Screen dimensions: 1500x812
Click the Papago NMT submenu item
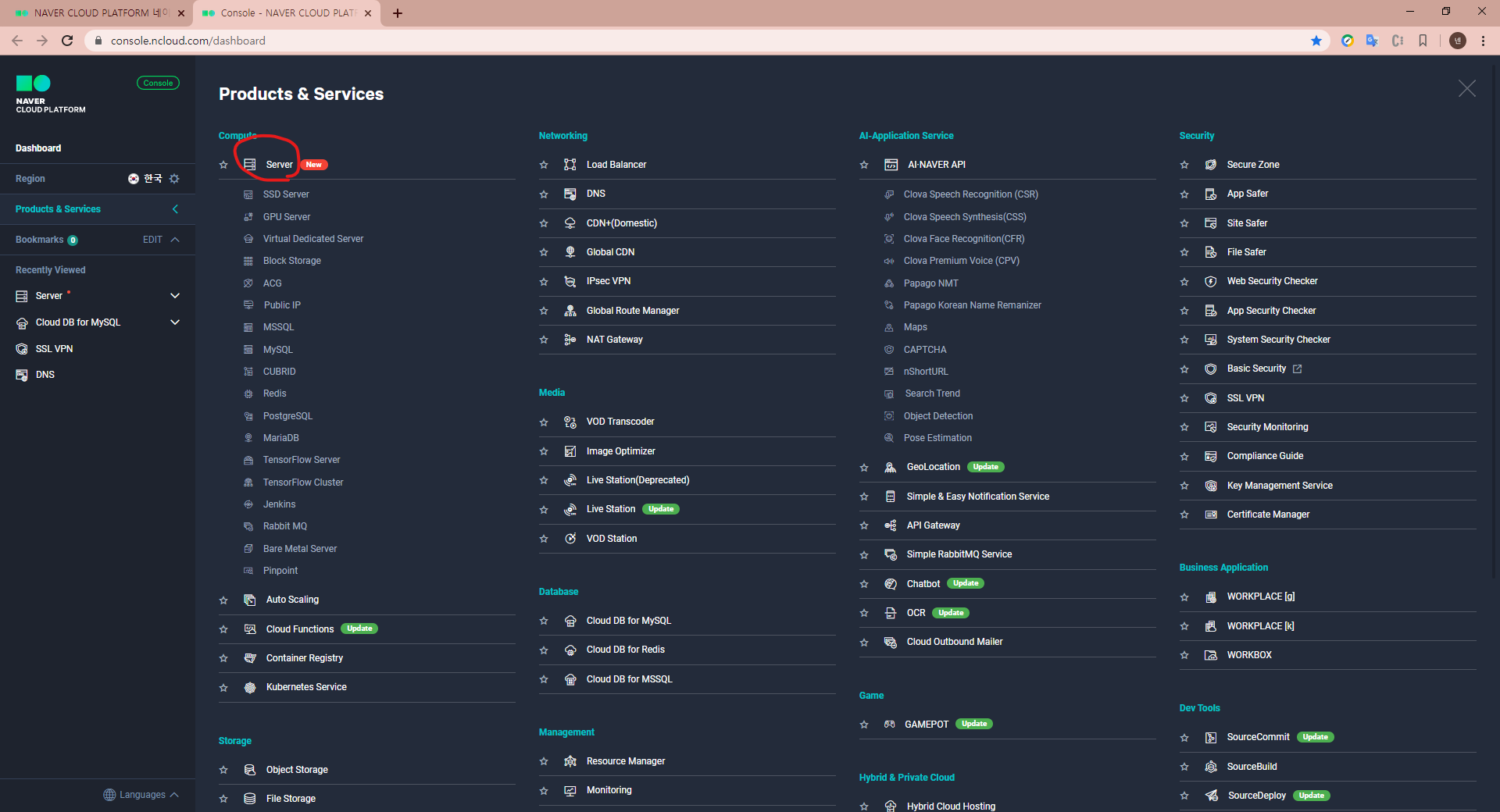(x=930, y=283)
